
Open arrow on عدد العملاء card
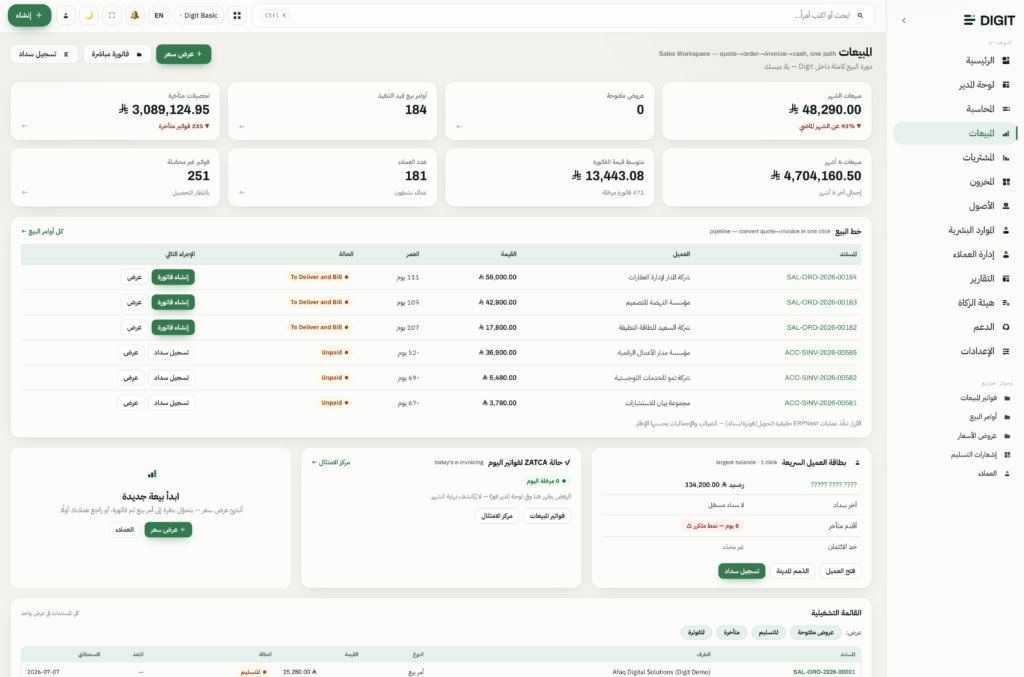pyautogui.click(x=242, y=193)
